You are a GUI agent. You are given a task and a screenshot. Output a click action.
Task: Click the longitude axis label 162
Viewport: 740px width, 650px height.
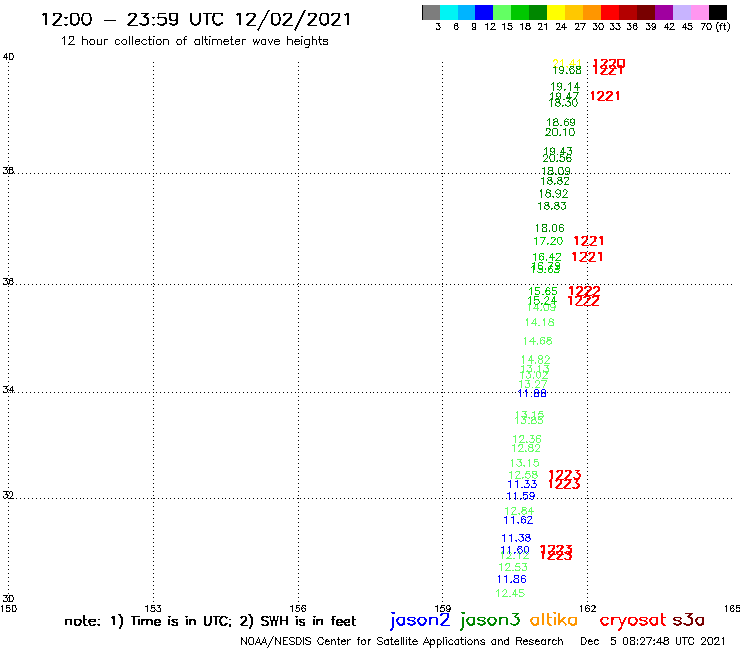(588, 609)
